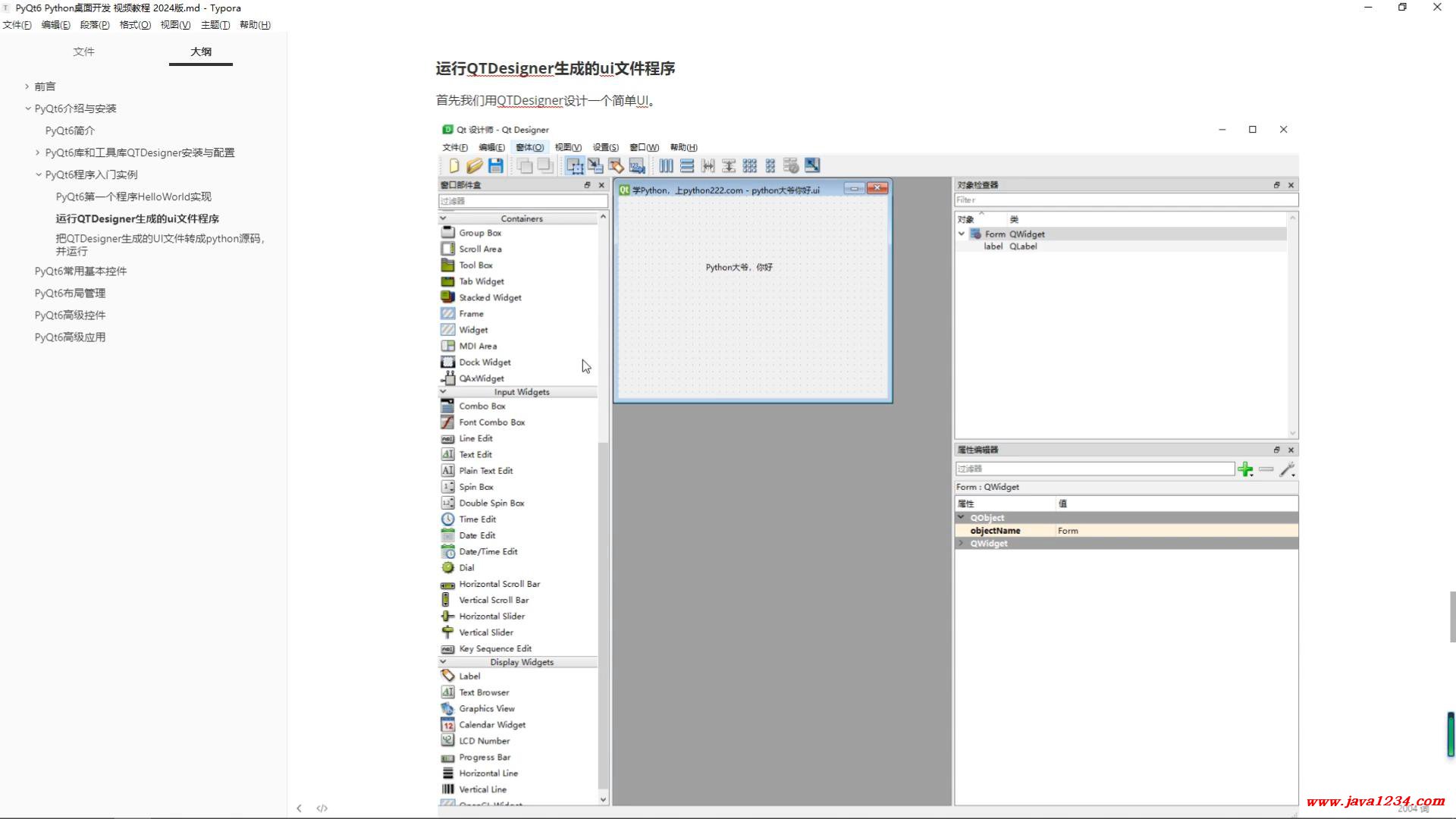
Task: Select Calendar Widget in Display Widgets
Action: 491,724
